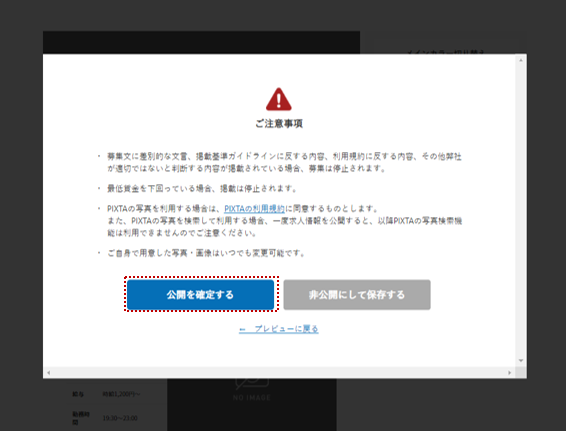This screenshot has height=431, width=566.
Task: Confirm publishing with 公開を確定する button
Action: pyautogui.click(x=200, y=295)
